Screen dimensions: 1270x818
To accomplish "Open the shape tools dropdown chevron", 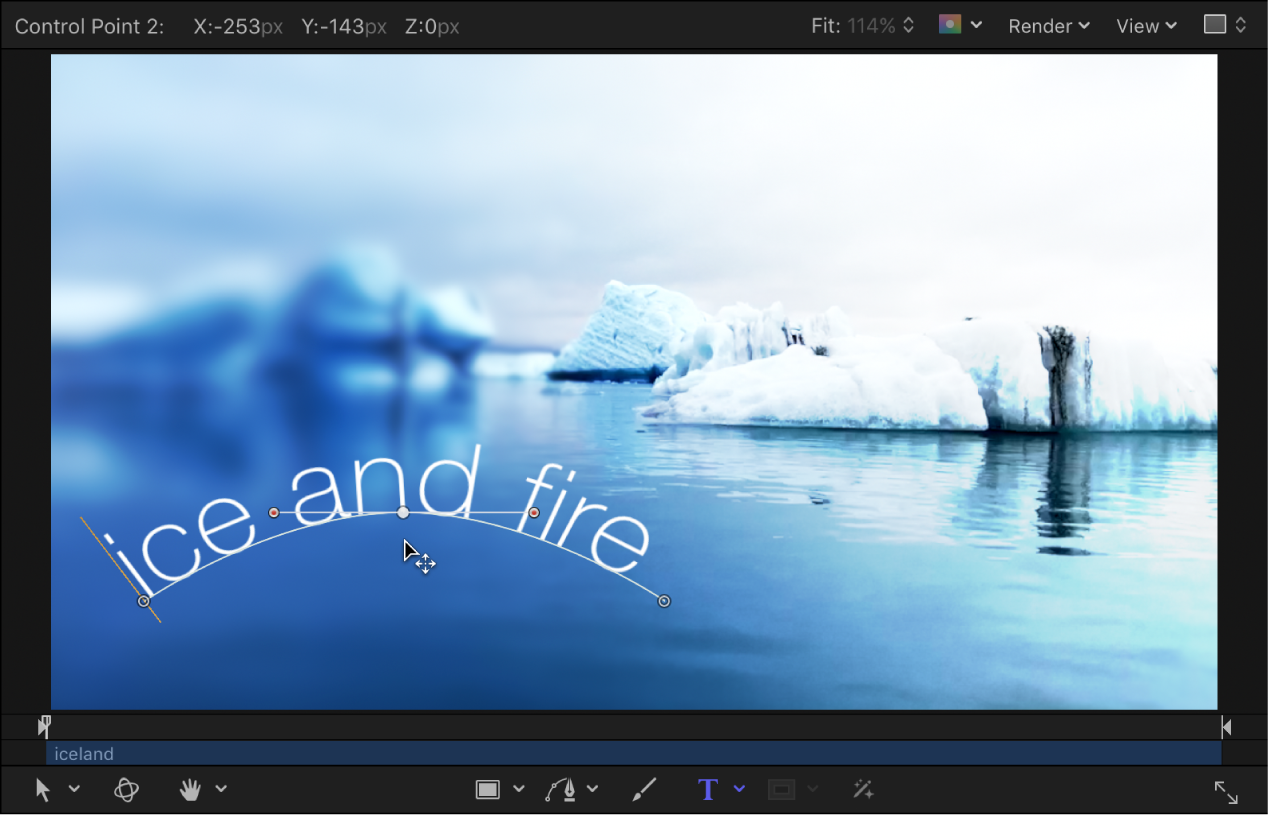I will (x=518, y=789).
